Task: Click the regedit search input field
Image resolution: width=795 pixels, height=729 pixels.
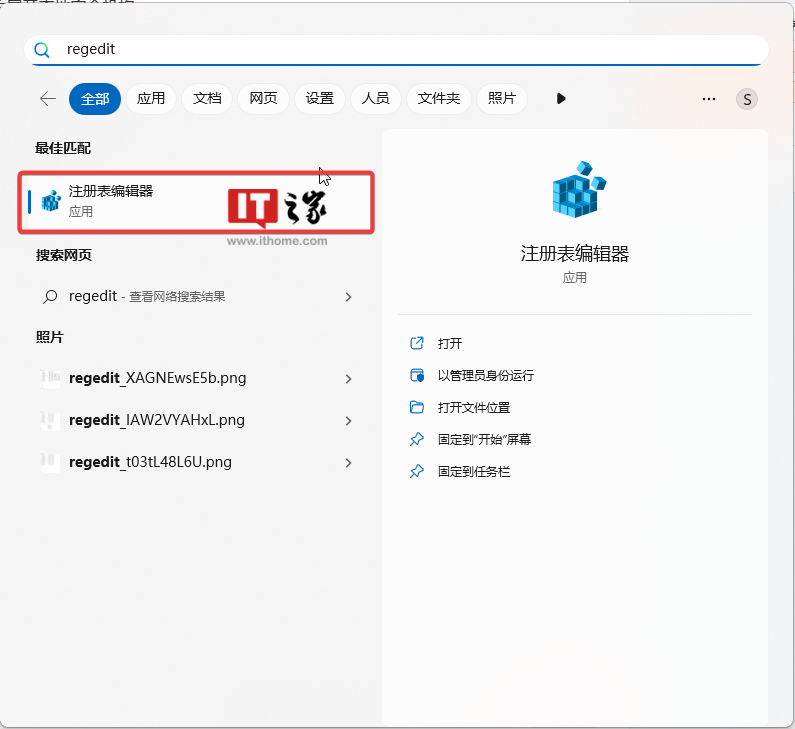Action: click(x=400, y=50)
